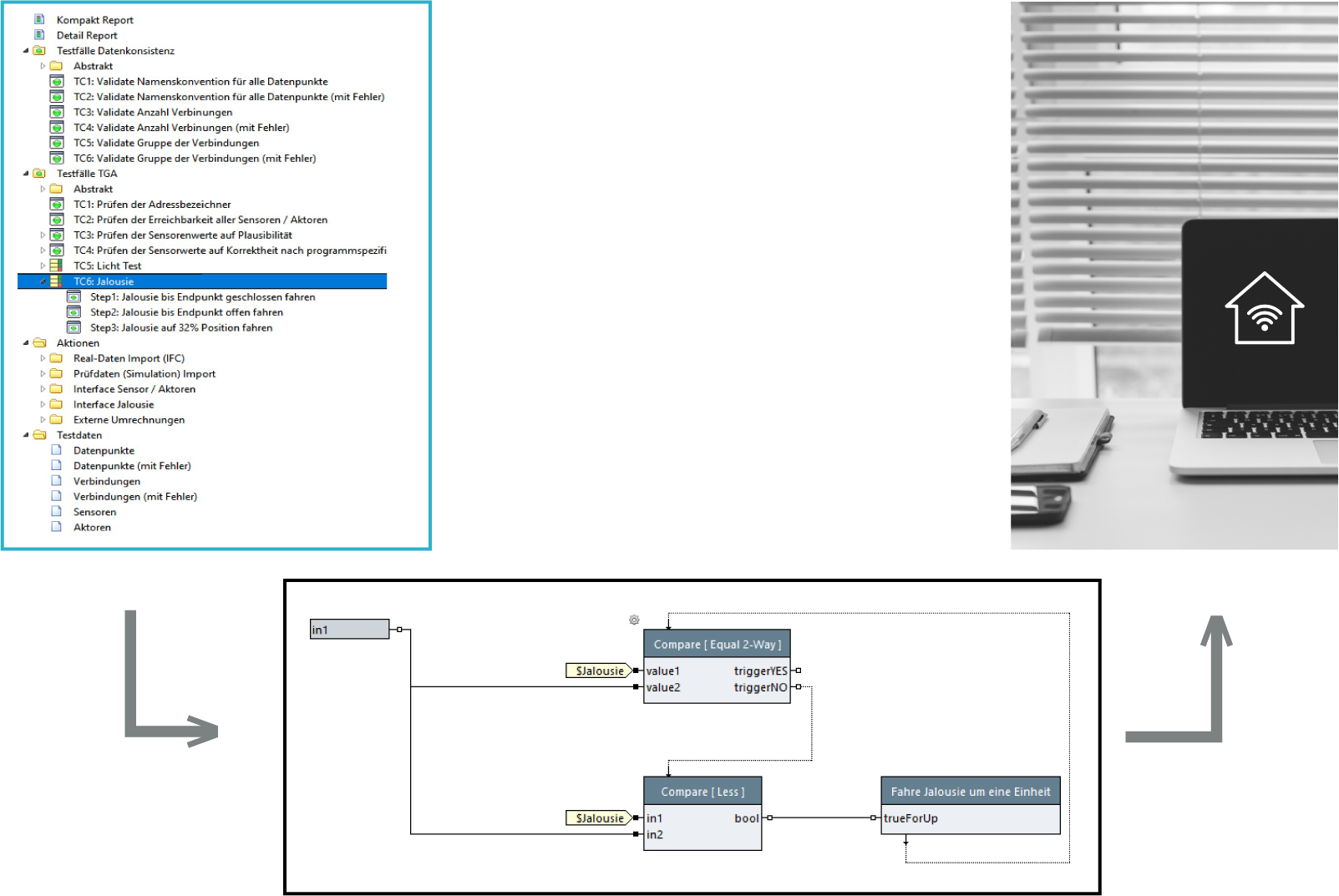Expand Interface Sensor / Aktoren folder
The width and height of the screenshot is (1339, 896).
(43, 389)
